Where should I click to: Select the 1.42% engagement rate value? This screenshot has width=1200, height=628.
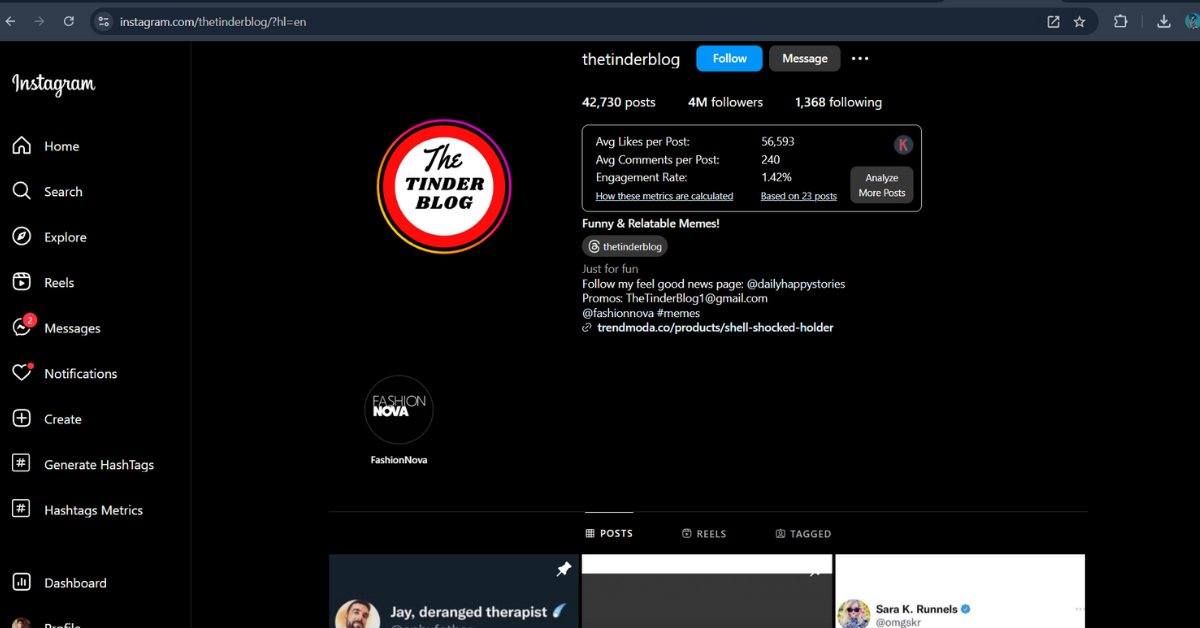pyautogui.click(x=776, y=177)
